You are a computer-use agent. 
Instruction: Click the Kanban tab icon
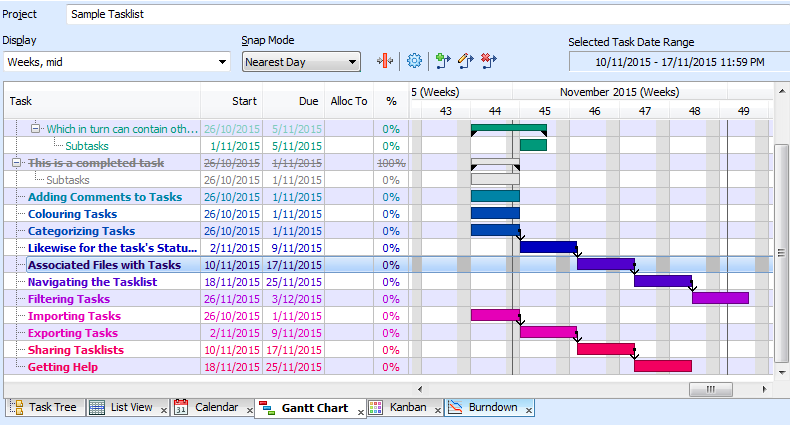pos(375,407)
